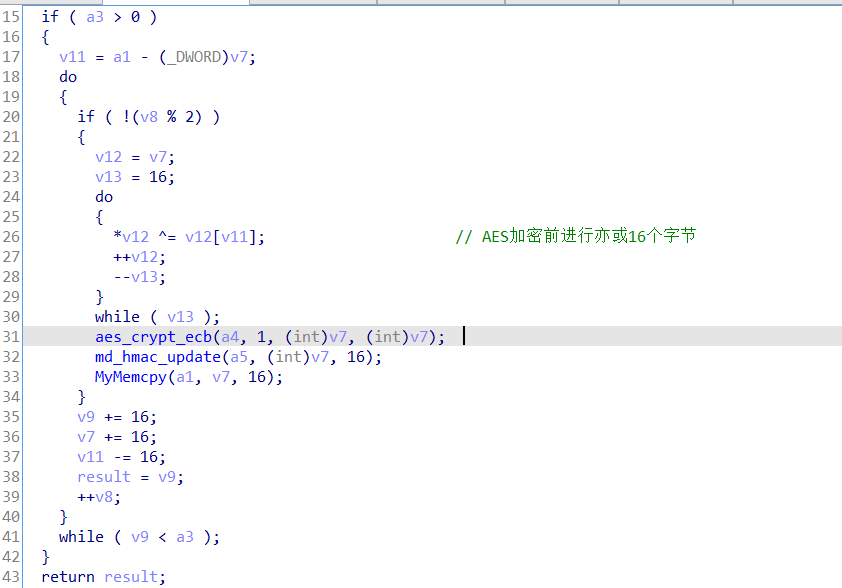
Task: Click '++v12;' on line 27
Action: [x=140, y=257]
